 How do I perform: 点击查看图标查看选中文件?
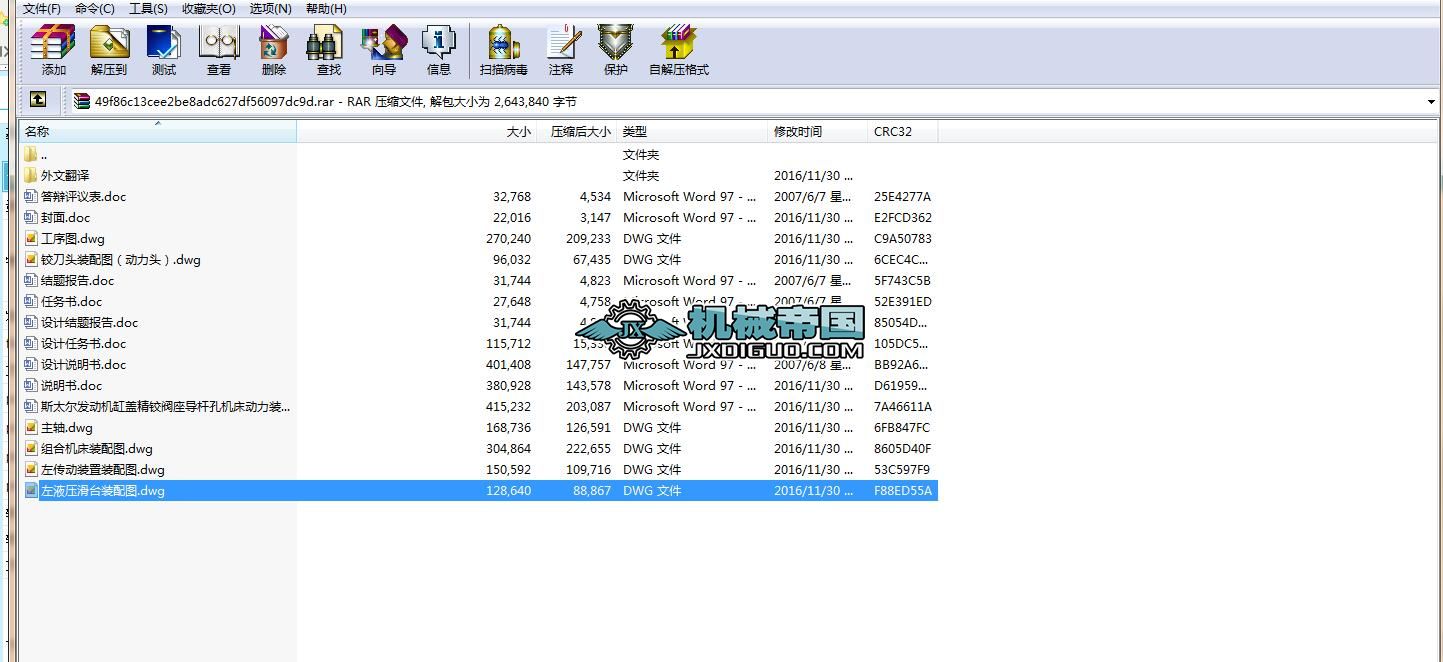coord(217,47)
